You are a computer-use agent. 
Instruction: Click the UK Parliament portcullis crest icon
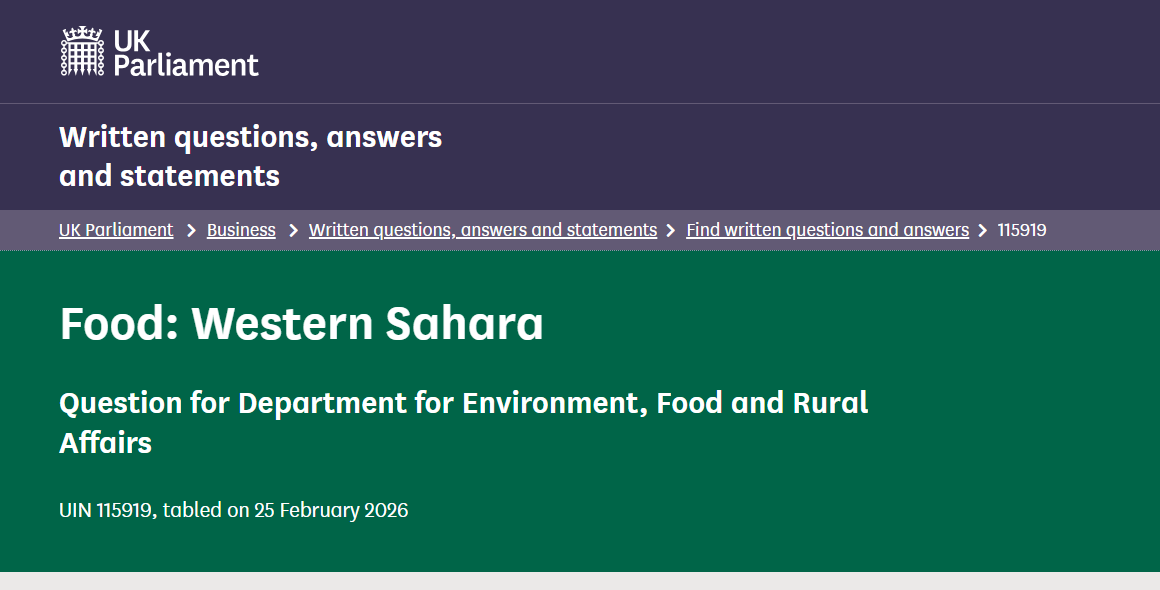(82, 52)
